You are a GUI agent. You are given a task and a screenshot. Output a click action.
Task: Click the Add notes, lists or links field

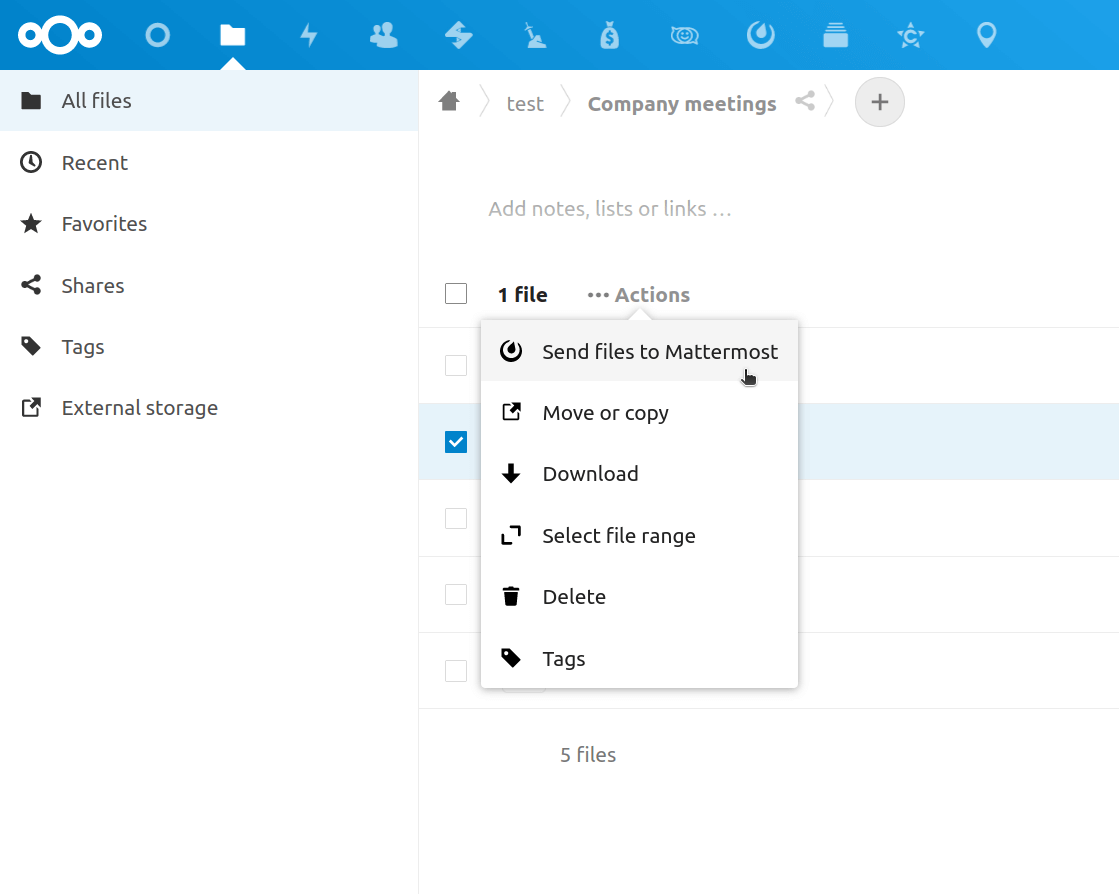coord(610,209)
